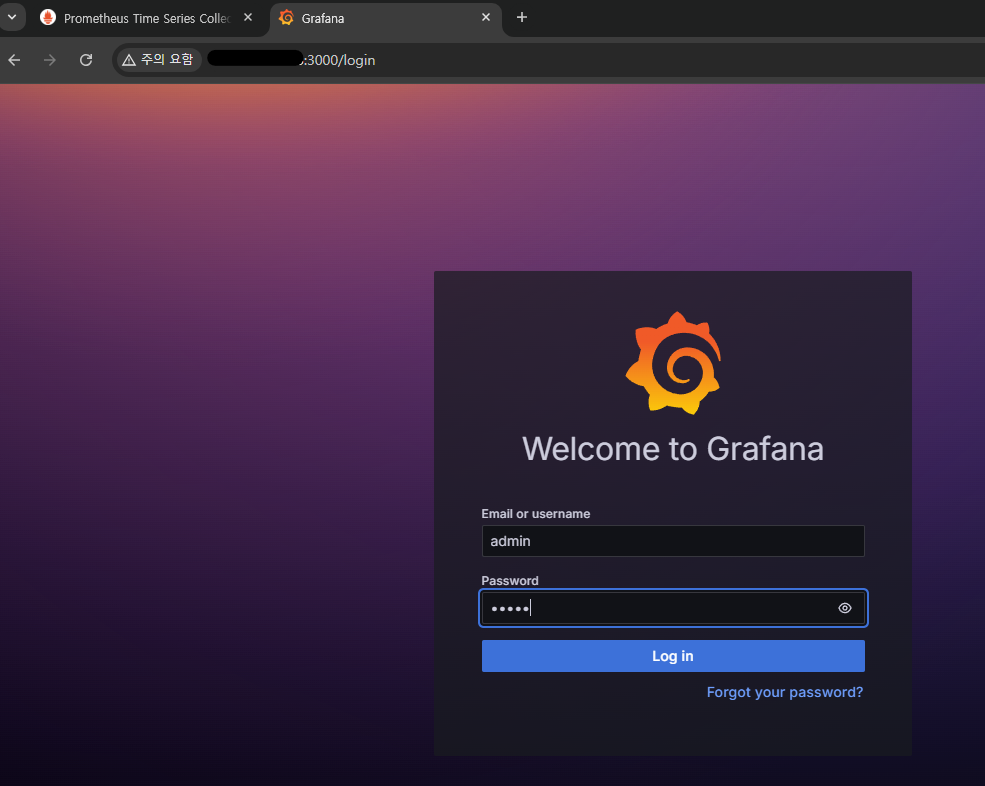Screen dimensions: 985x786
Task: Click the Welcome to Grafana heading
Action: (673, 449)
